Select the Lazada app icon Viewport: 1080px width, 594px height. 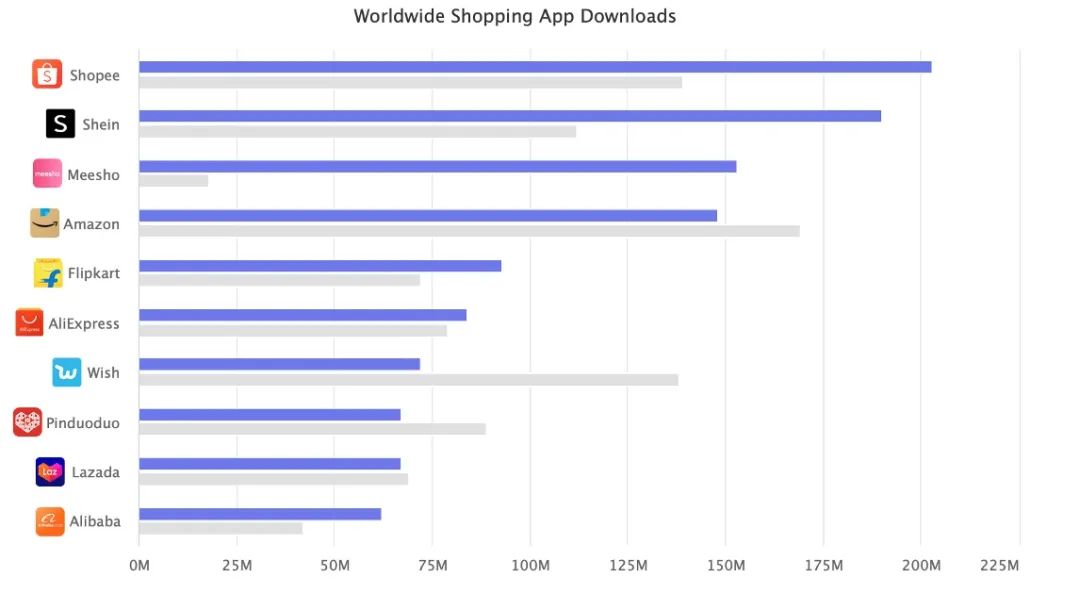point(50,472)
